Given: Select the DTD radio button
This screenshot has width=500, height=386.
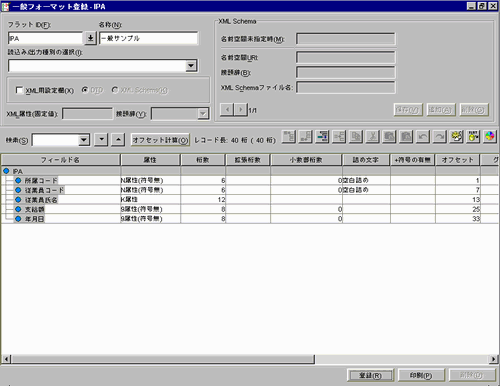Looking at the screenshot, I should [x=85, y=90].
